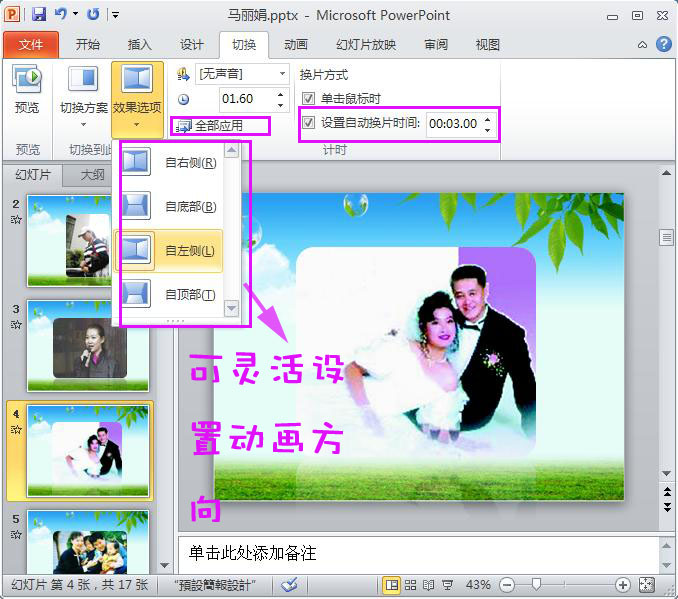This screenshot has height=599, width=678.
Task: Switch to Normal view icon in status bar
Action: 391,585
